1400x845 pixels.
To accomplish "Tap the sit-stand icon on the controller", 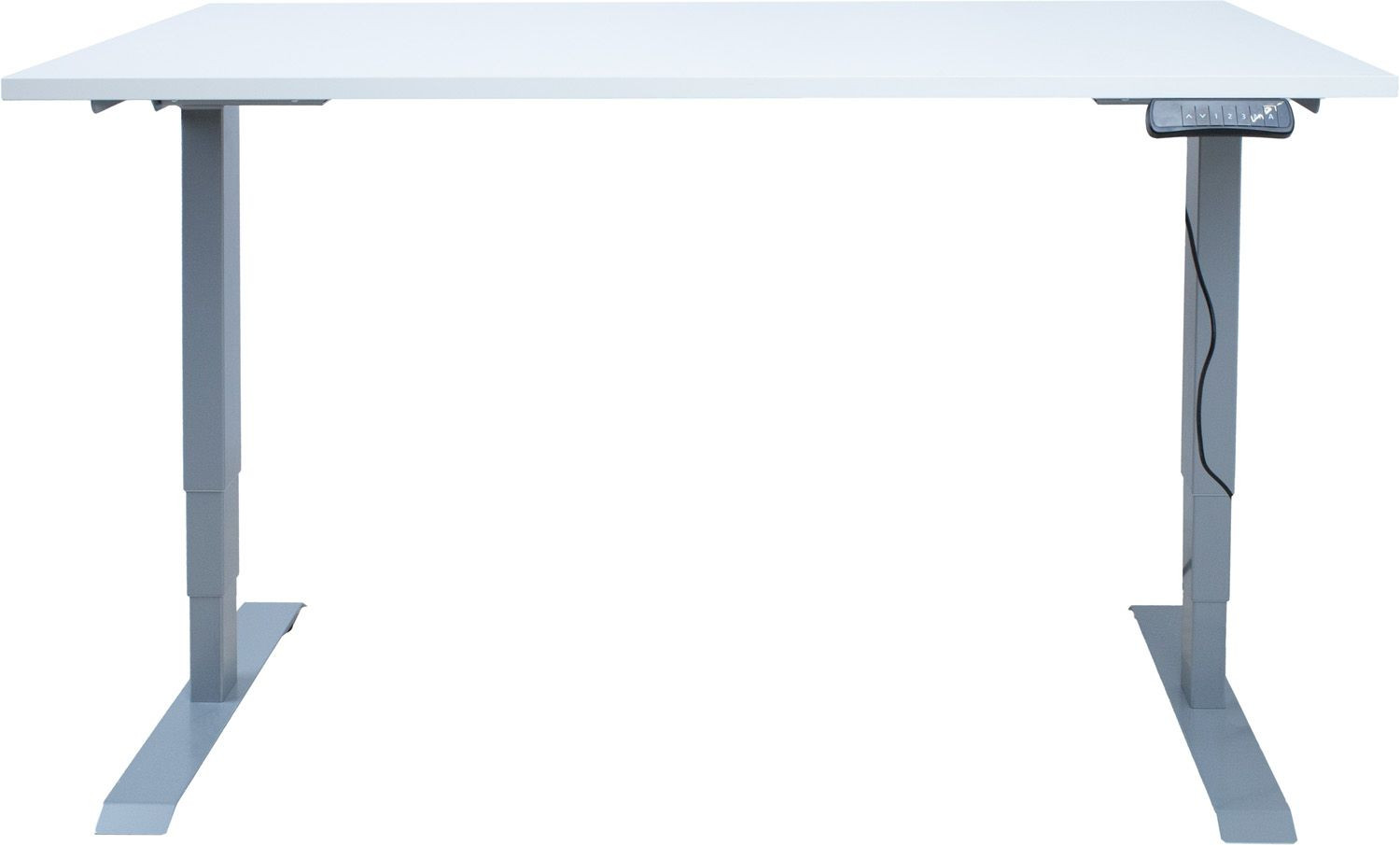I will [1257, 116].
